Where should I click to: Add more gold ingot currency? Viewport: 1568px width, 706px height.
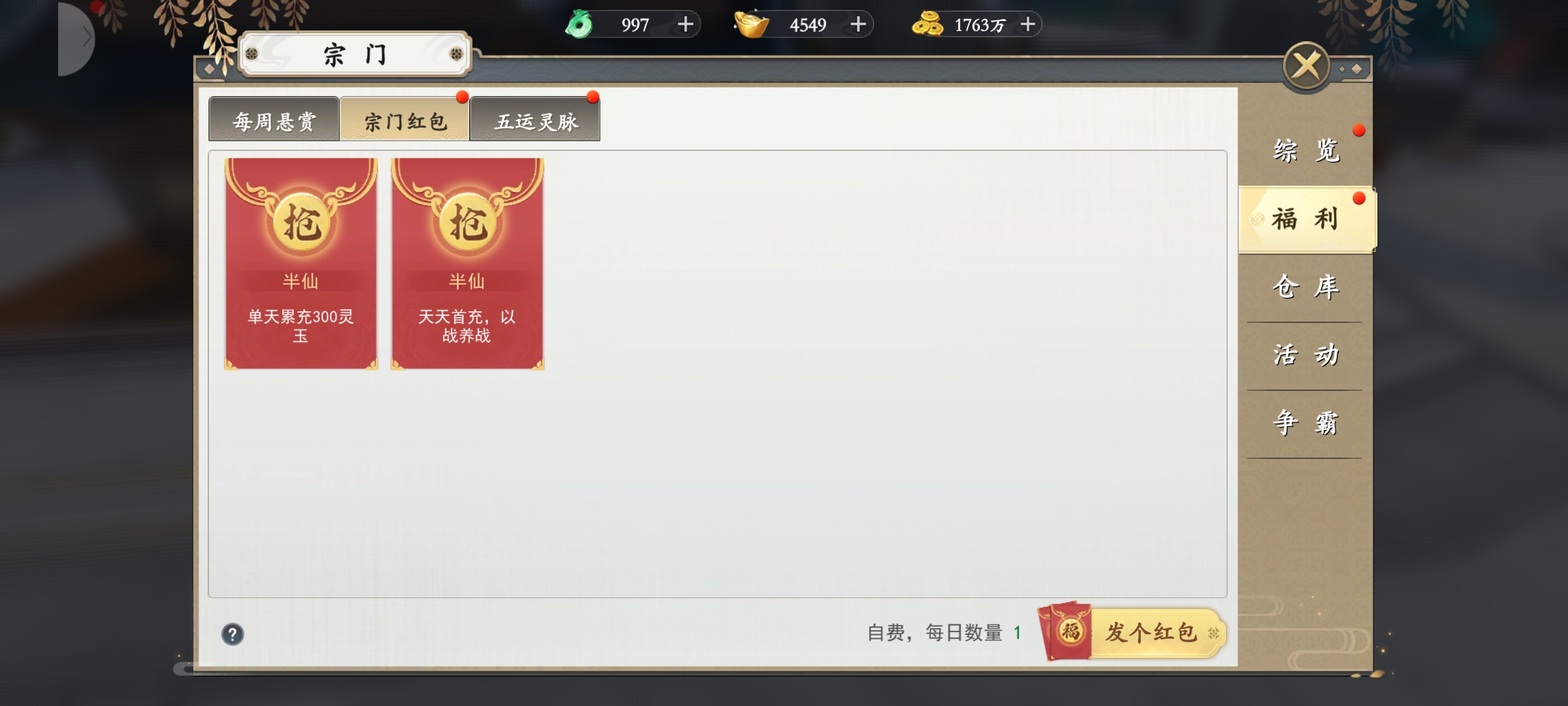click(x=858, y=24)
